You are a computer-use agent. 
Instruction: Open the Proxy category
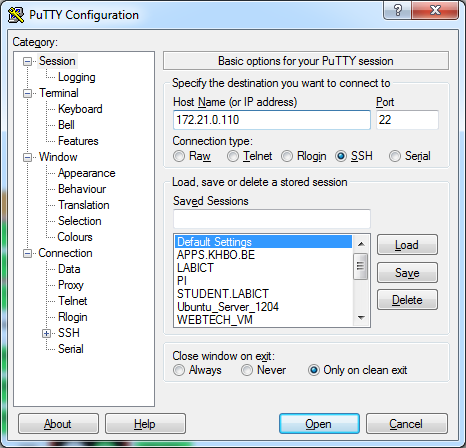pos(71,285)
